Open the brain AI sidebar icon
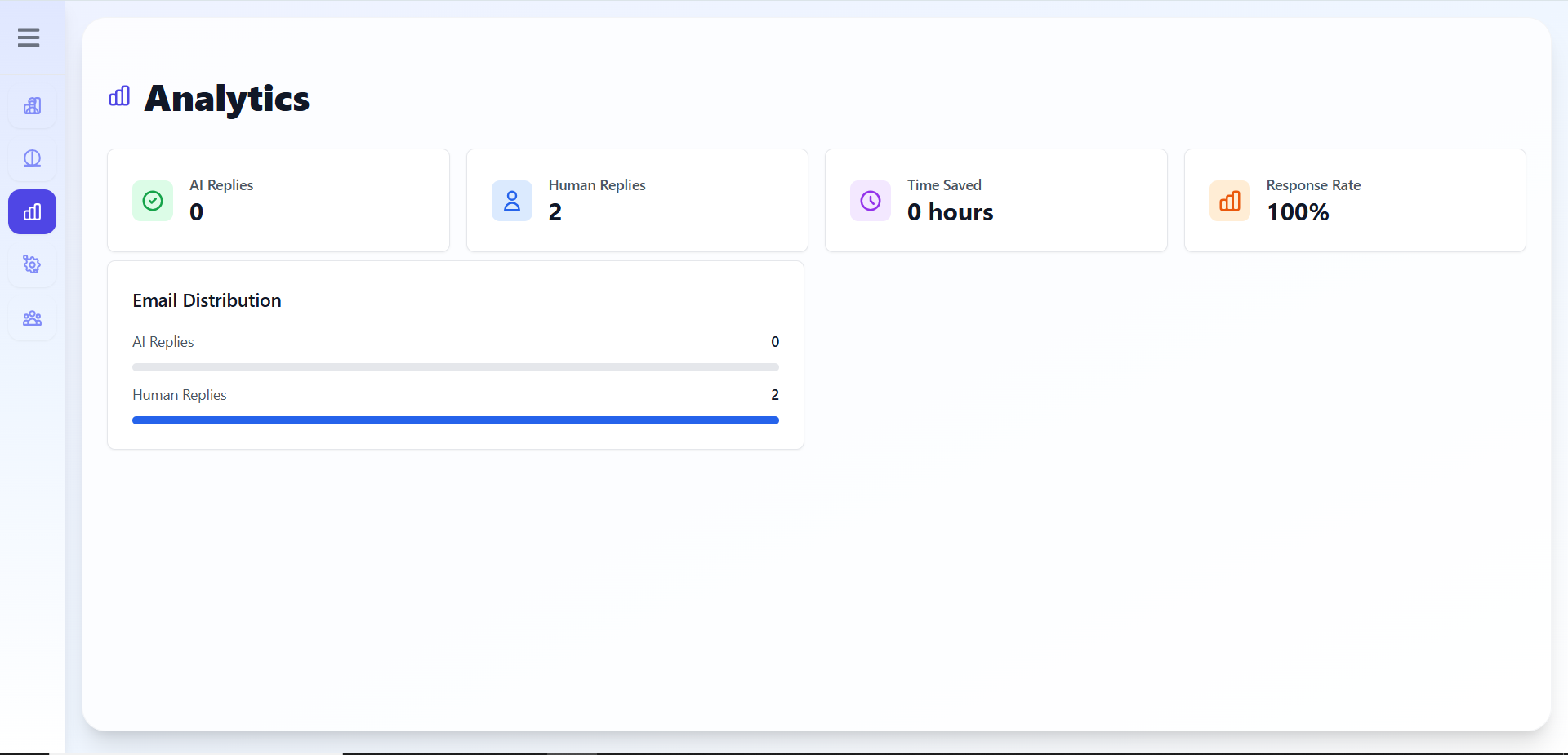 (32, 158)
